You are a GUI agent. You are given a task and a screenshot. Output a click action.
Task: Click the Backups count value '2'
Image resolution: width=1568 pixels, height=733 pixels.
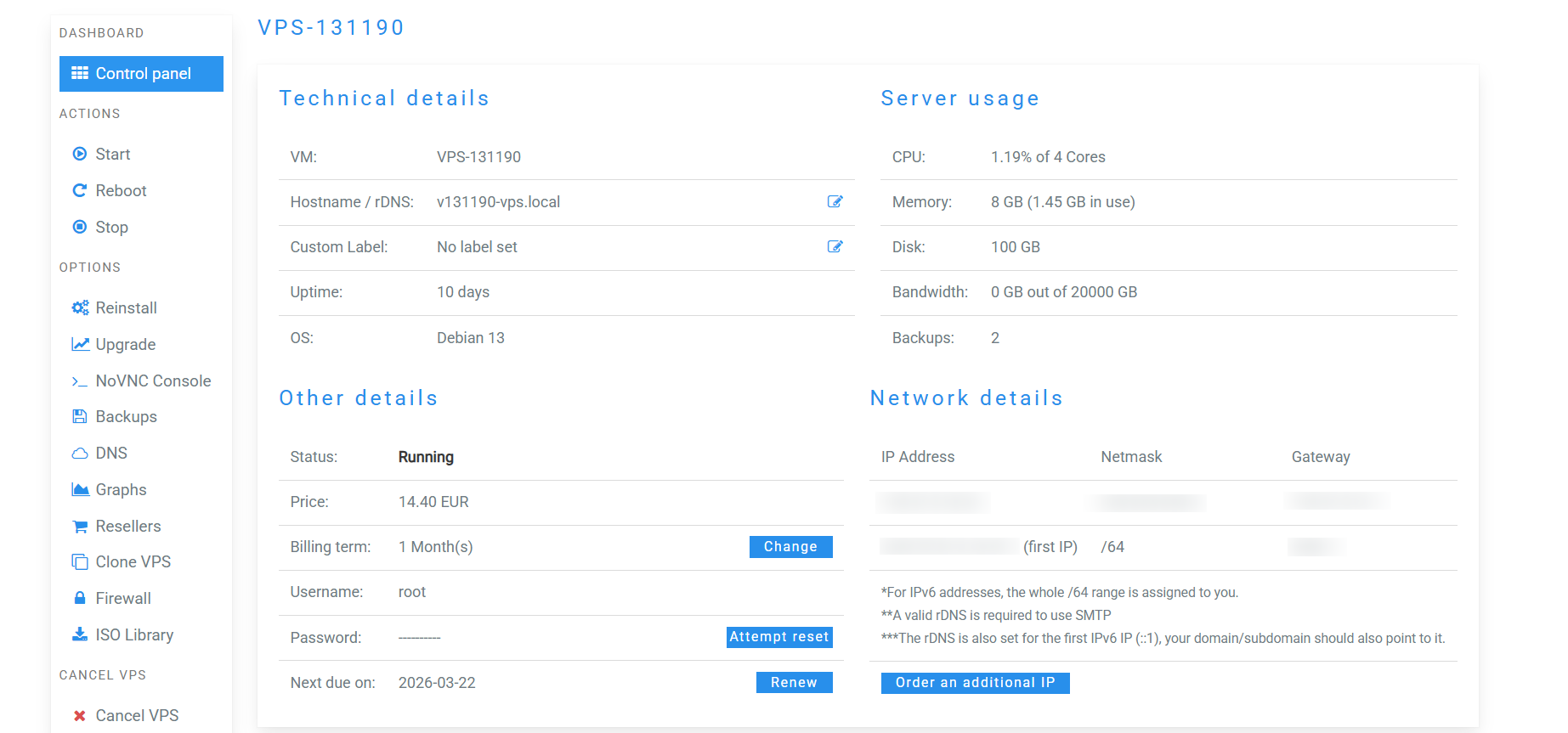coord(995,338)
